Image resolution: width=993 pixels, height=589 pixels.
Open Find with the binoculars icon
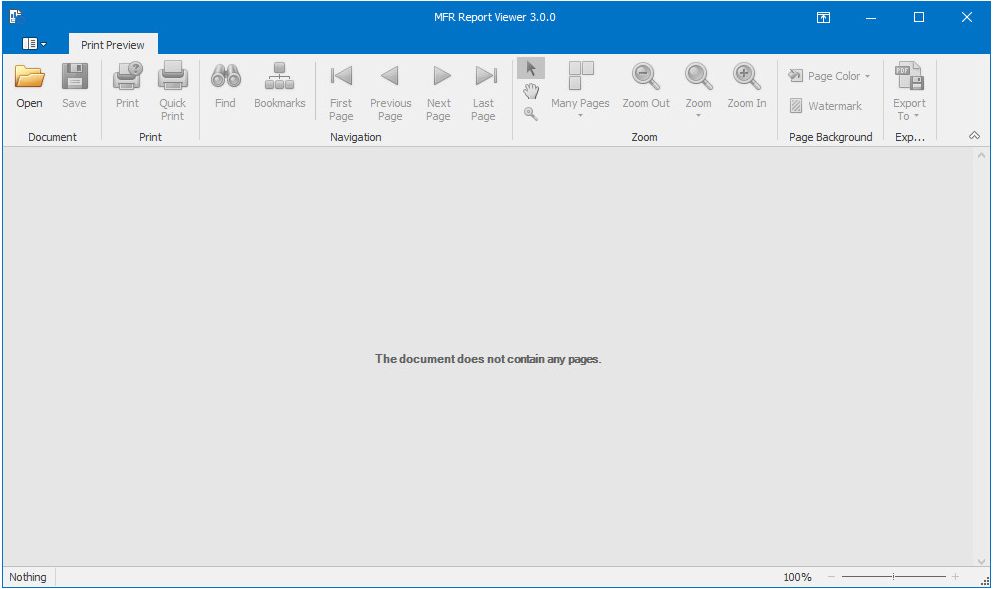pos(225,86)
